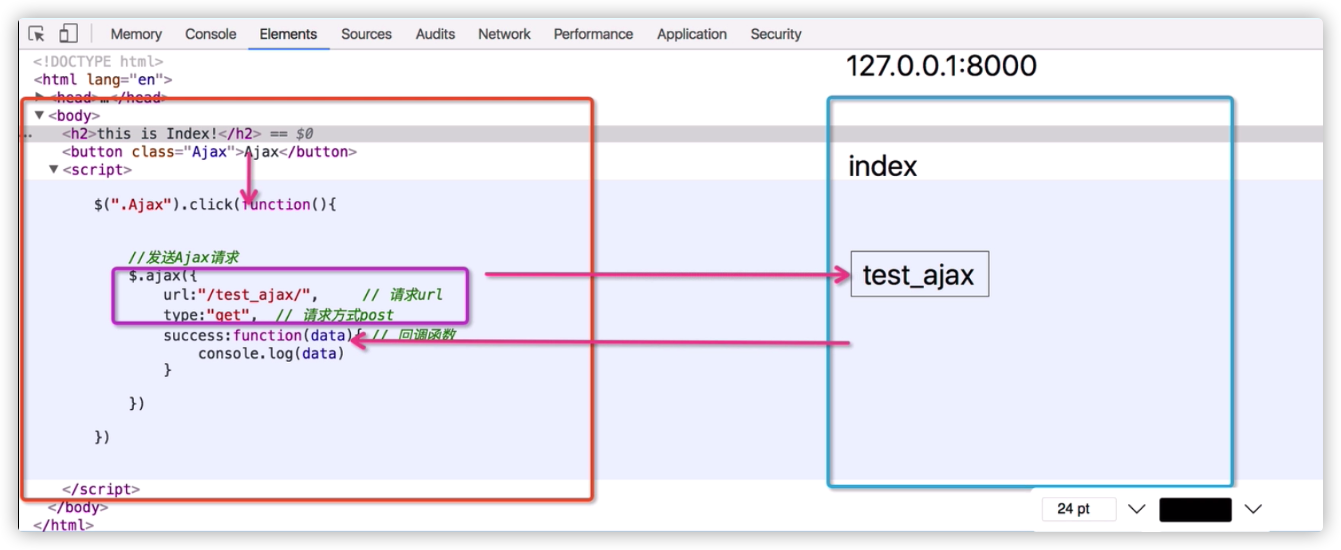Click the 'index' text label
This screenshot has width=1341, height=550.
click(882, 166)
